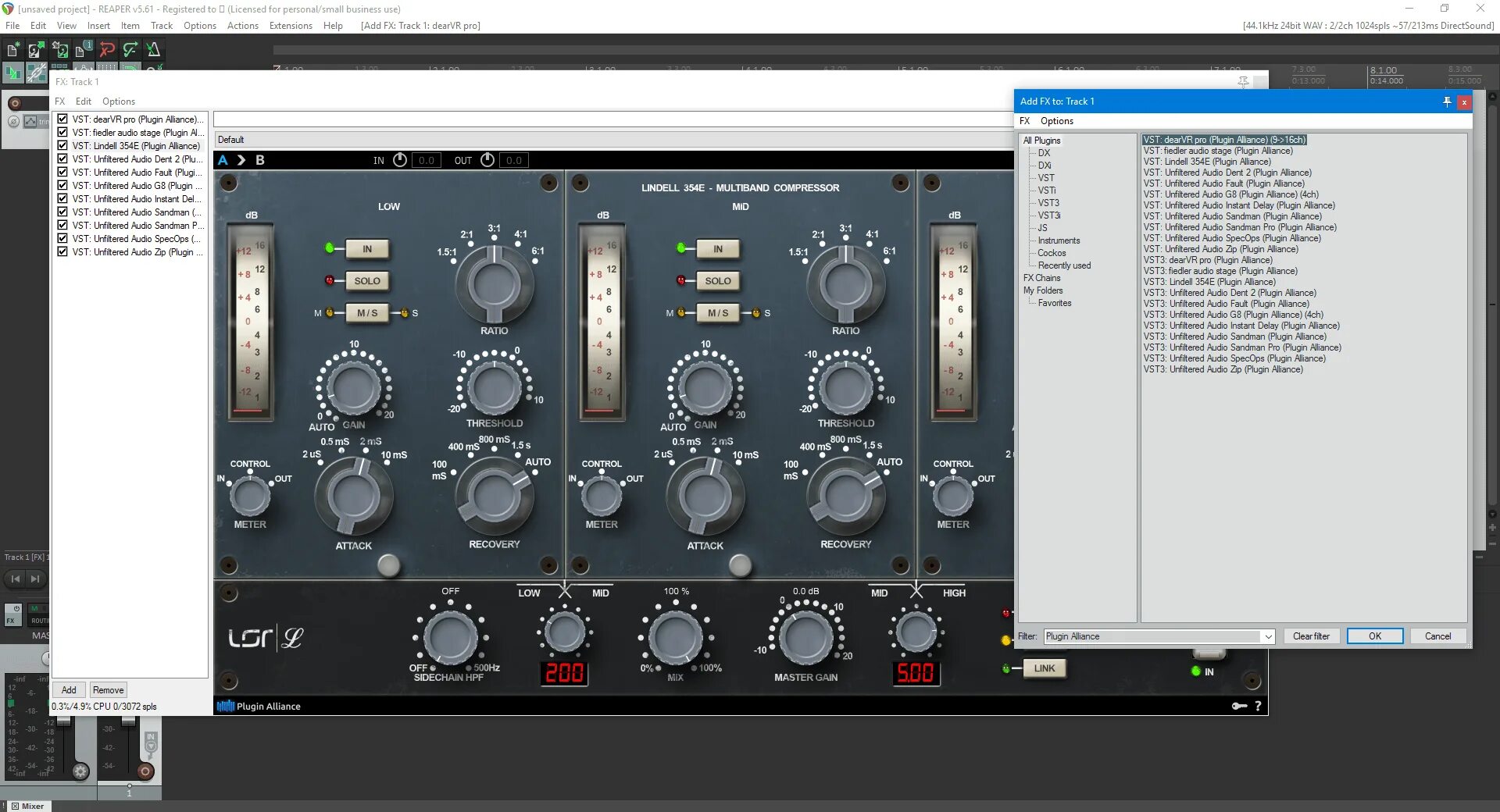
Task: Open Project Settings toolbar icon
Action: tap(83, 50)
